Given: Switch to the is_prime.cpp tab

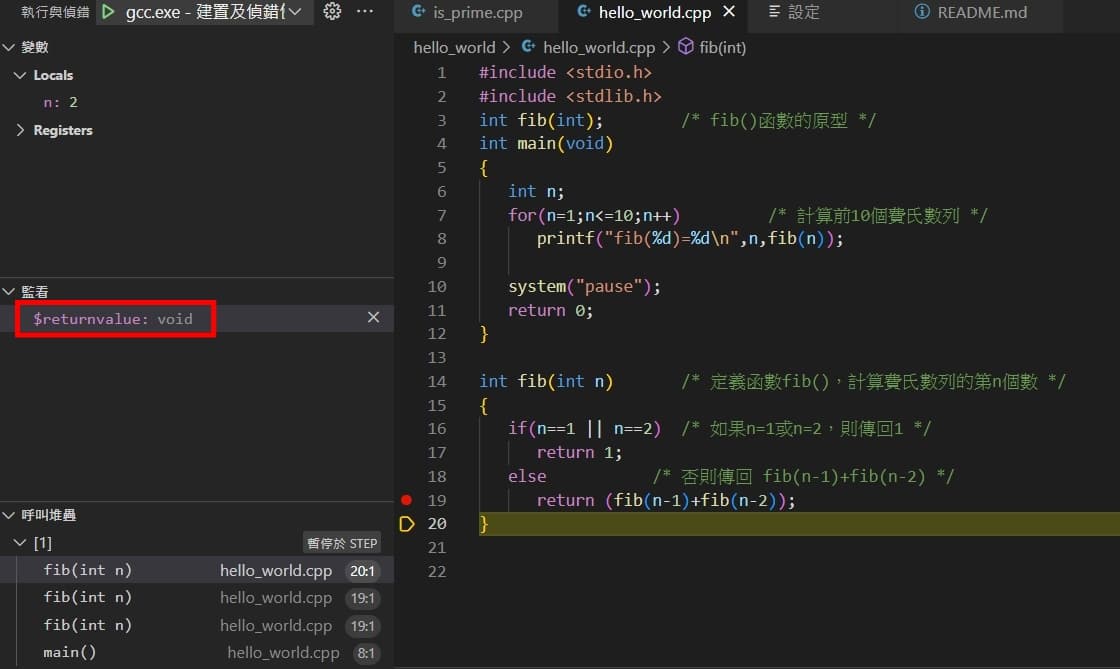Looking at the screenshot, I should pos(474,14).
